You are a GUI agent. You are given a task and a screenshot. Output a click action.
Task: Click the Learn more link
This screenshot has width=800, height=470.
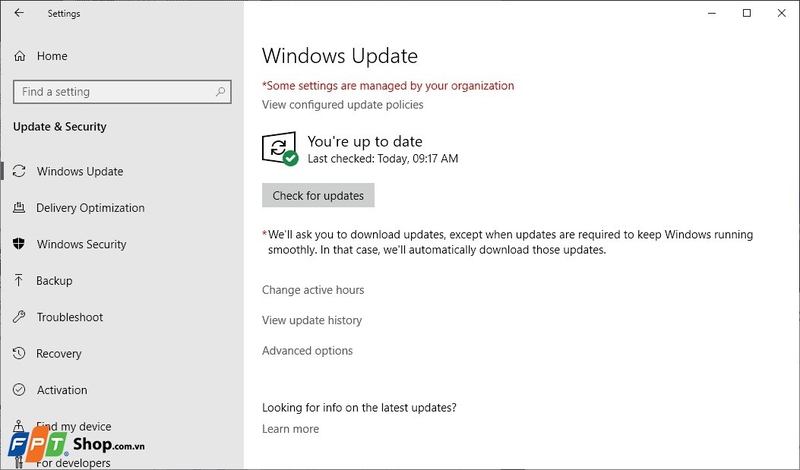[290, 429]
